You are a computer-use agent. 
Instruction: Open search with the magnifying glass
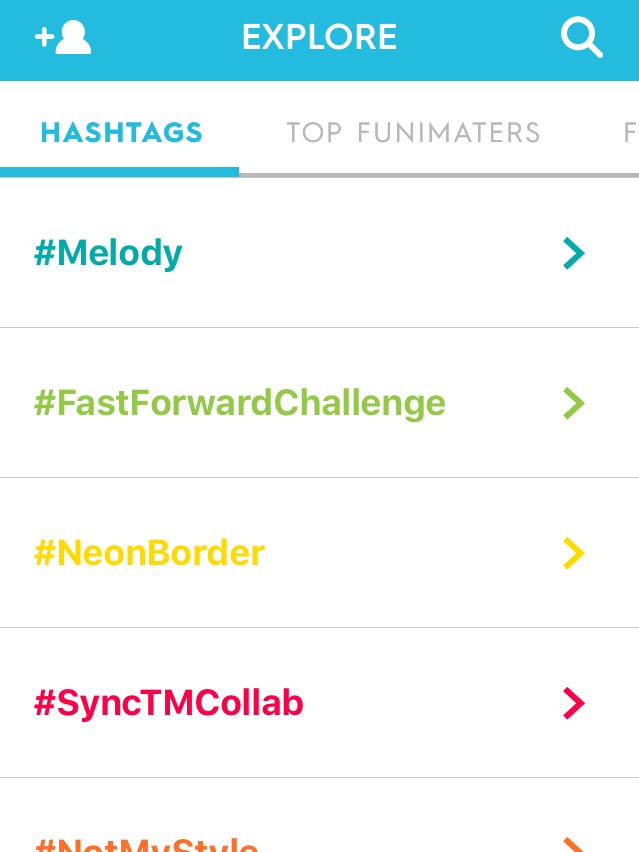tap(581, 39)
